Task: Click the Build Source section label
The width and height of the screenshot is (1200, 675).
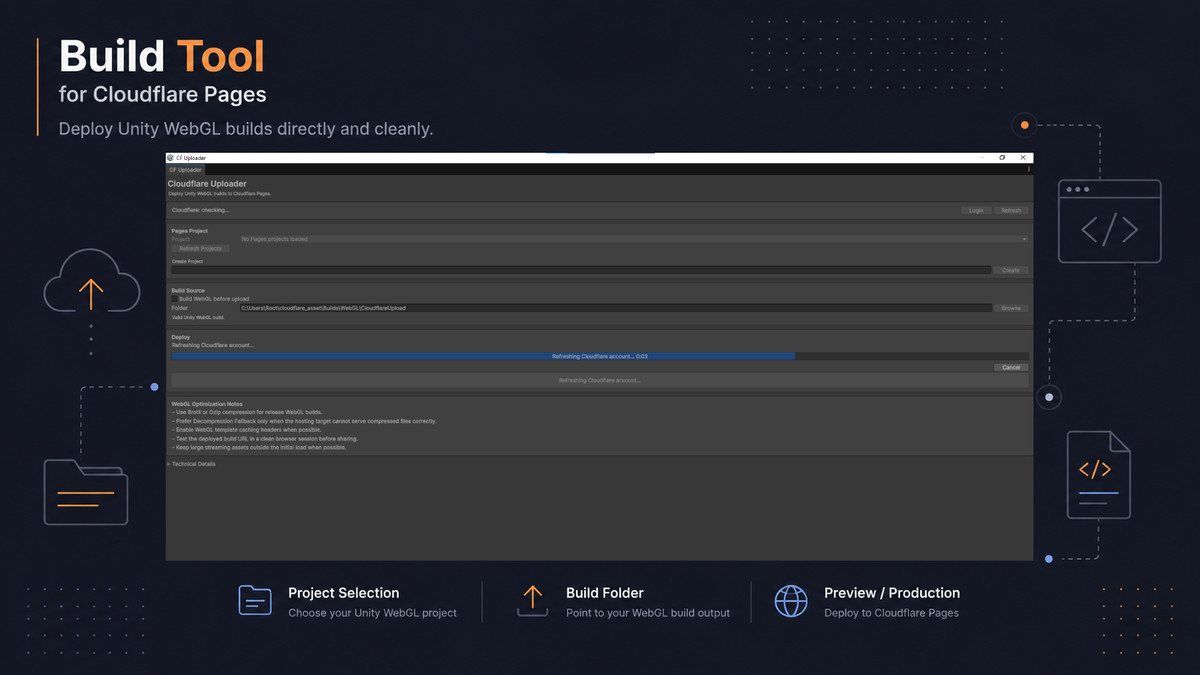Action: coord(188,290)
